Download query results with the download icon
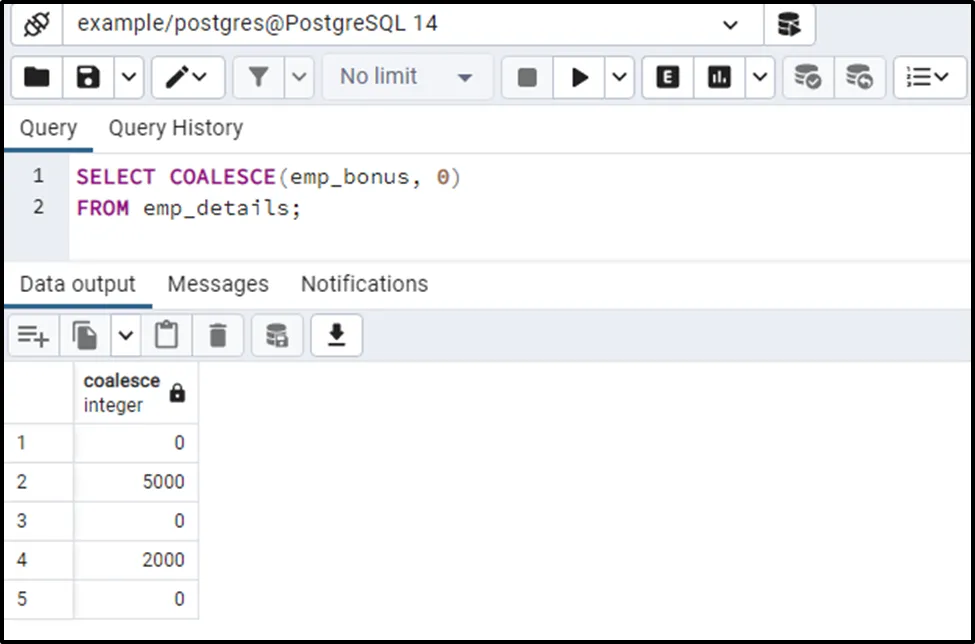975x644 pixels. [x=337, y=337]
